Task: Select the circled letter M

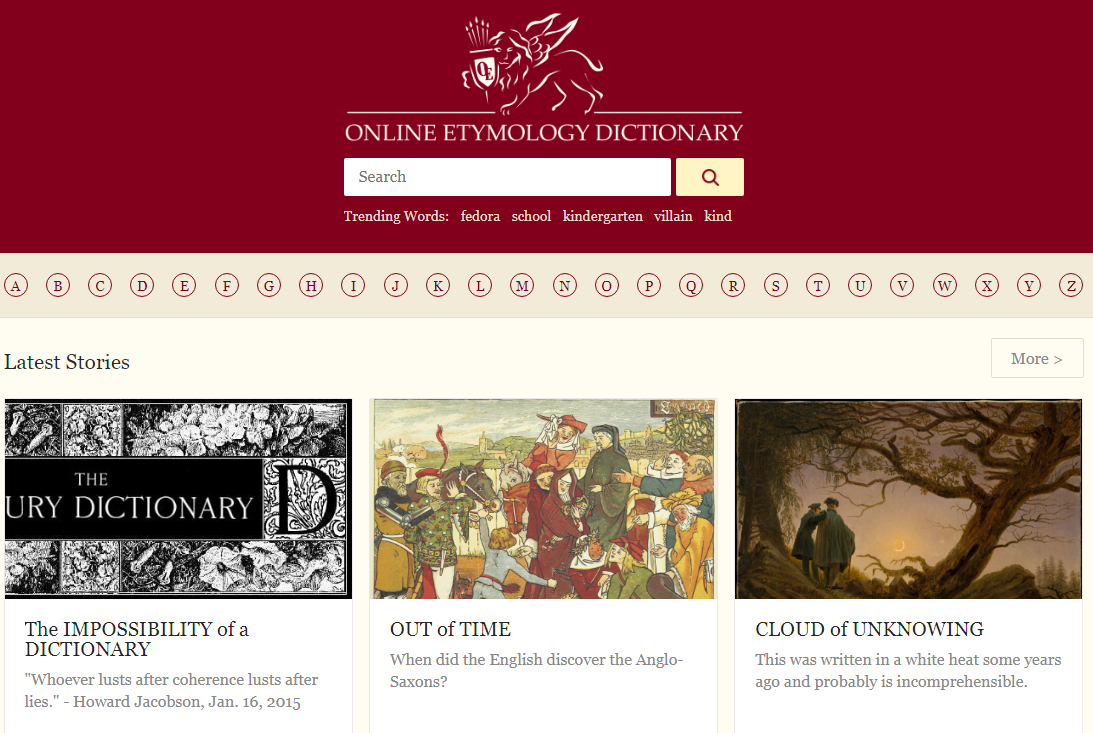Action: (x=522, y=286)
